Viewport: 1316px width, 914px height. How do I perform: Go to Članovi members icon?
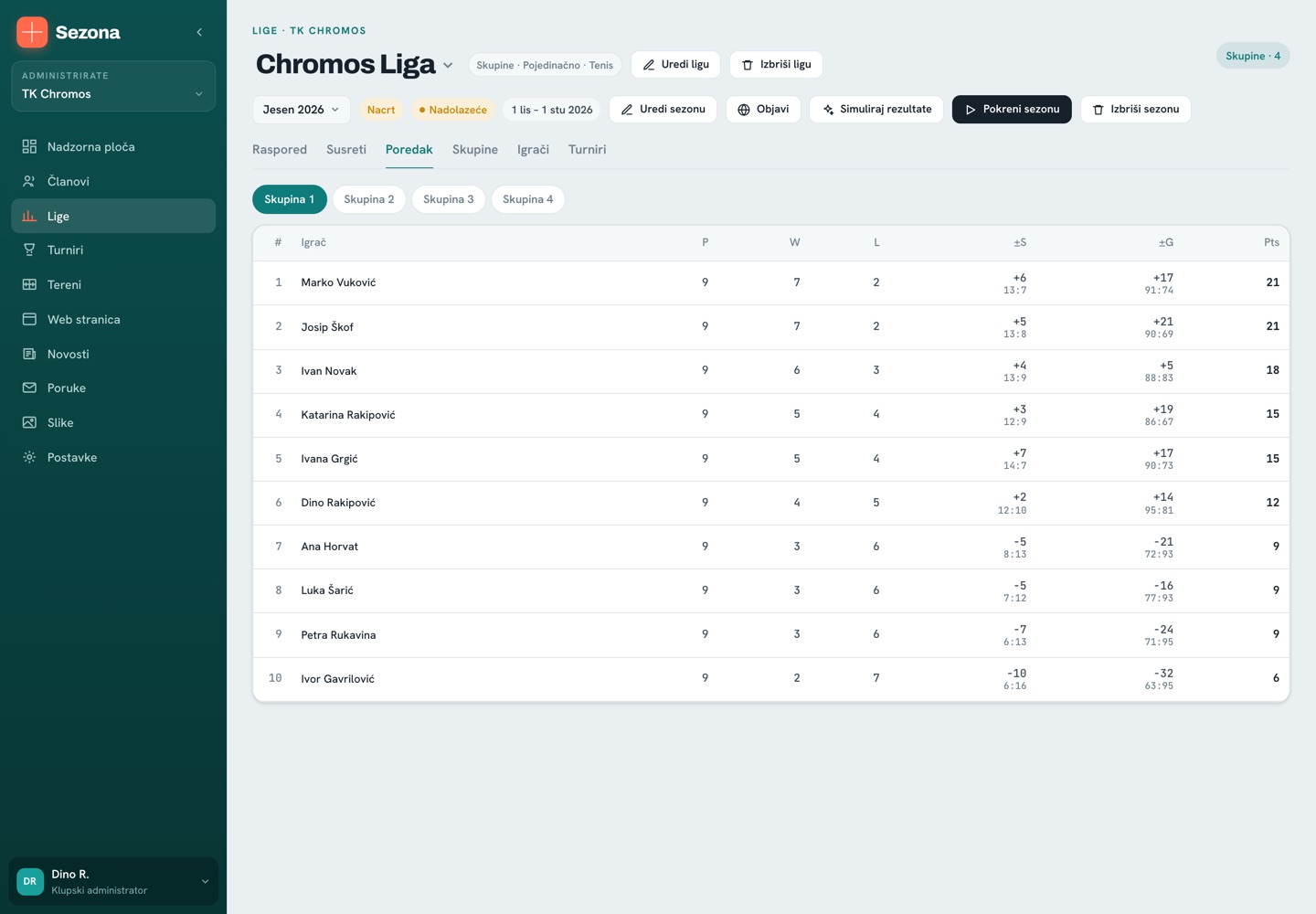point(29,181)
